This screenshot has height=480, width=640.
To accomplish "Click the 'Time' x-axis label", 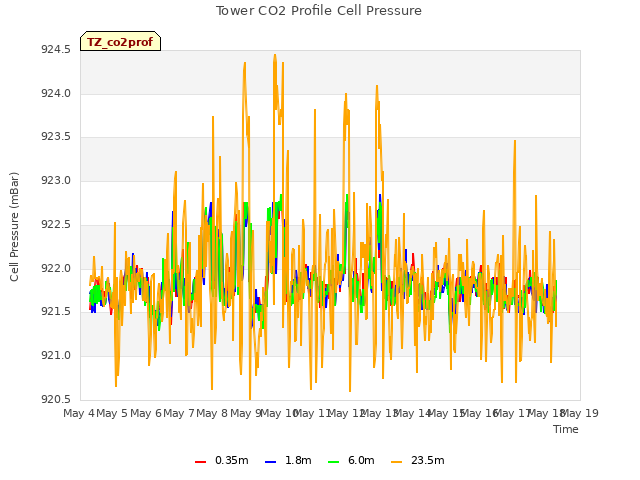I will coord(566,429).
